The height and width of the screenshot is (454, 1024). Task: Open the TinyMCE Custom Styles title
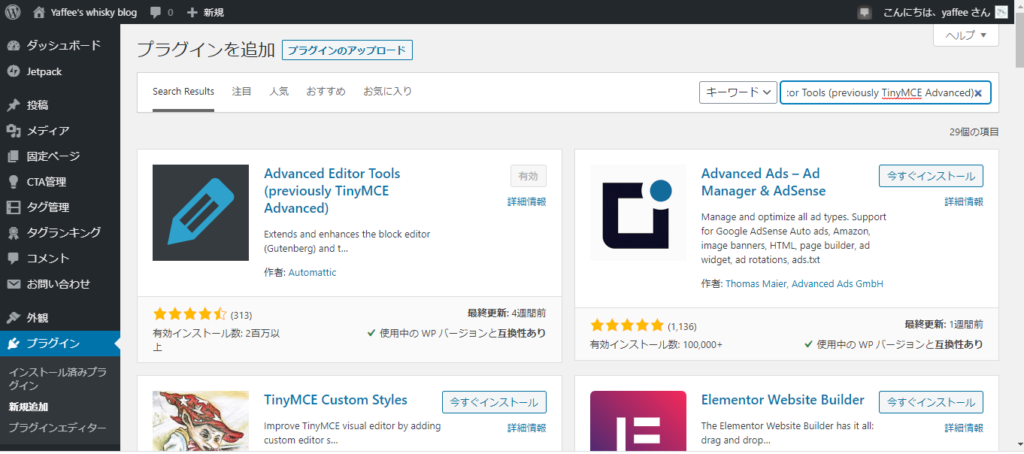(x=336, y=400)
